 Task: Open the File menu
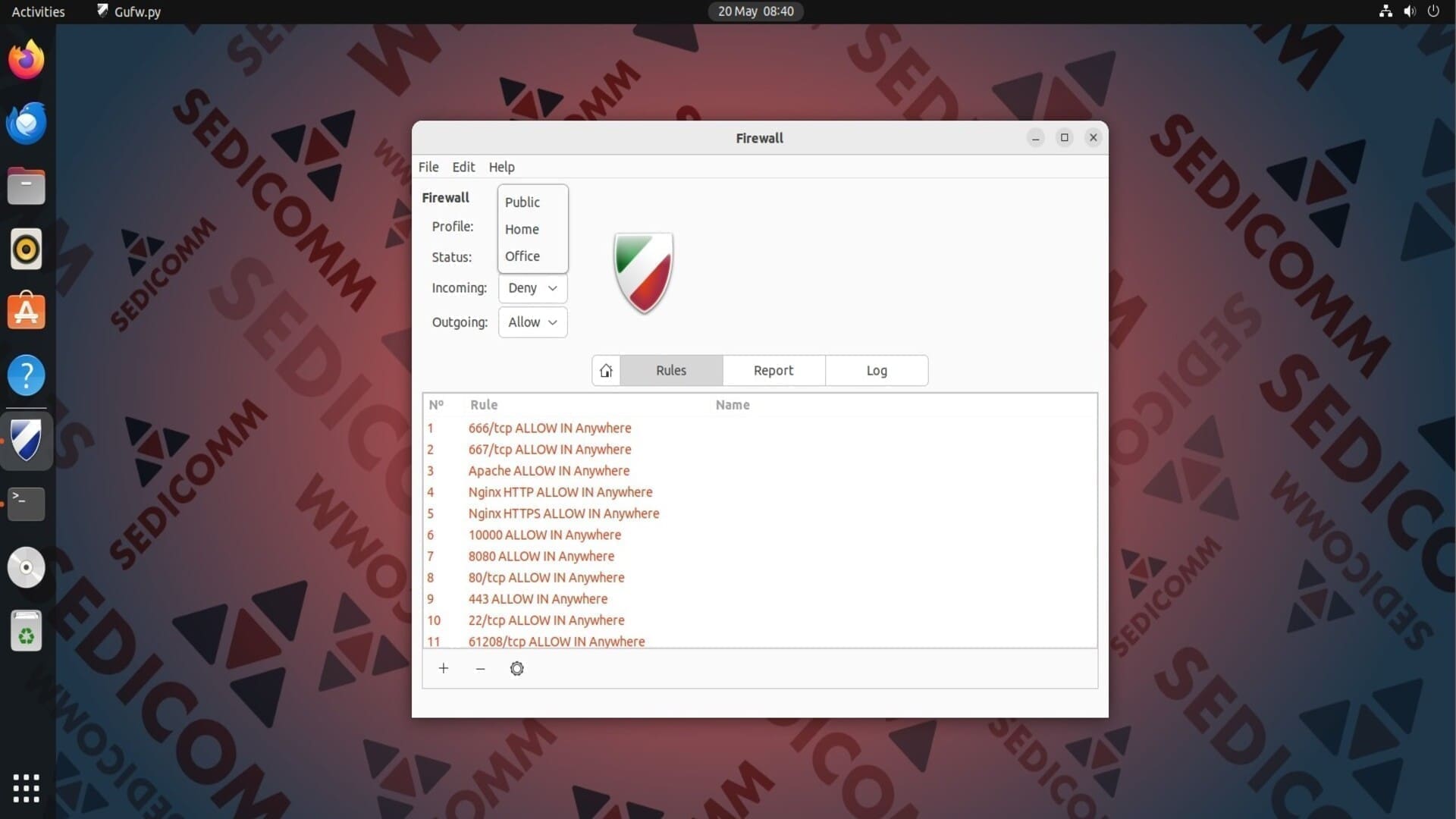point(428,167)
